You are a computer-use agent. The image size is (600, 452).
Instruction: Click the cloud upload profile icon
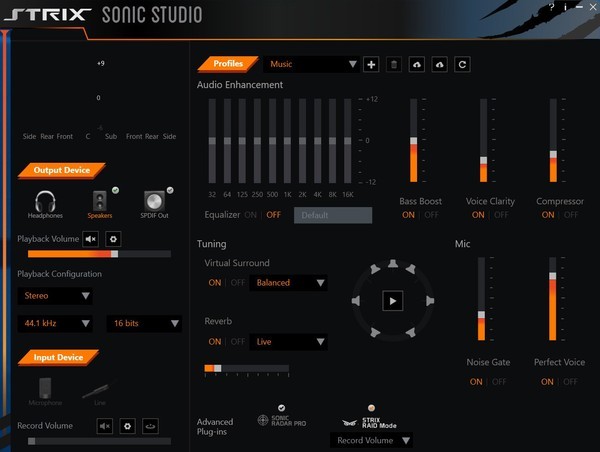click(417, 64)
